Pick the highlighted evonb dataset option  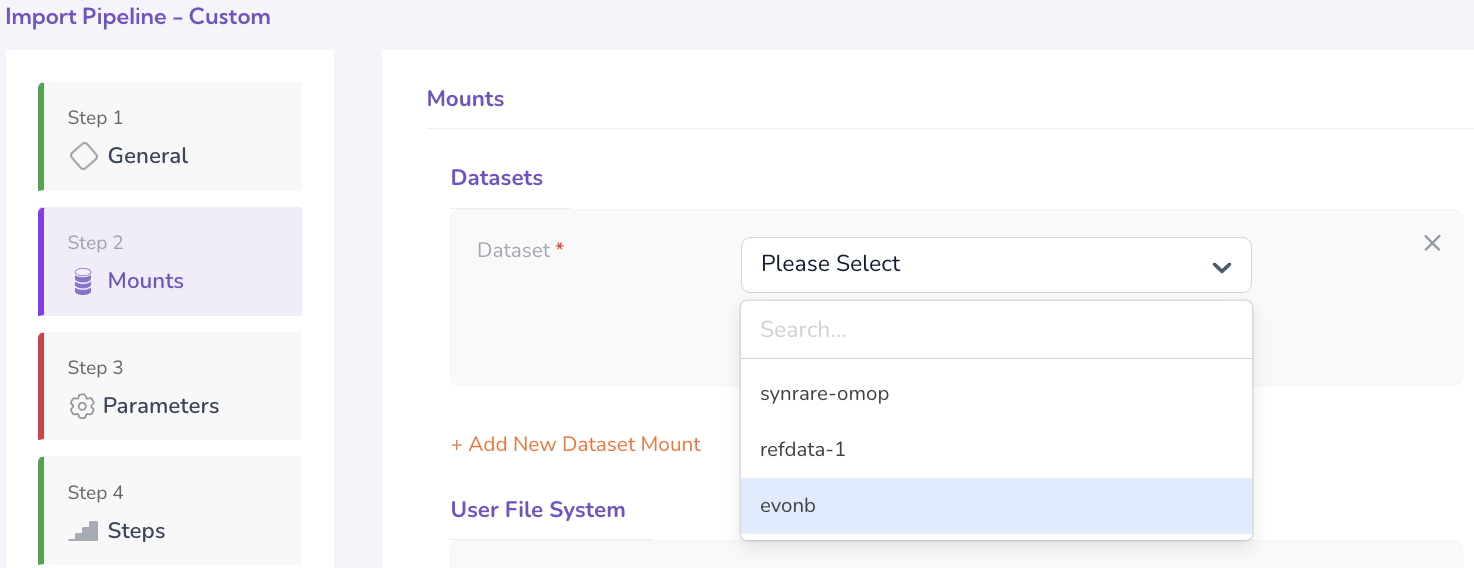pyautogui.click(x=788, y=506)
